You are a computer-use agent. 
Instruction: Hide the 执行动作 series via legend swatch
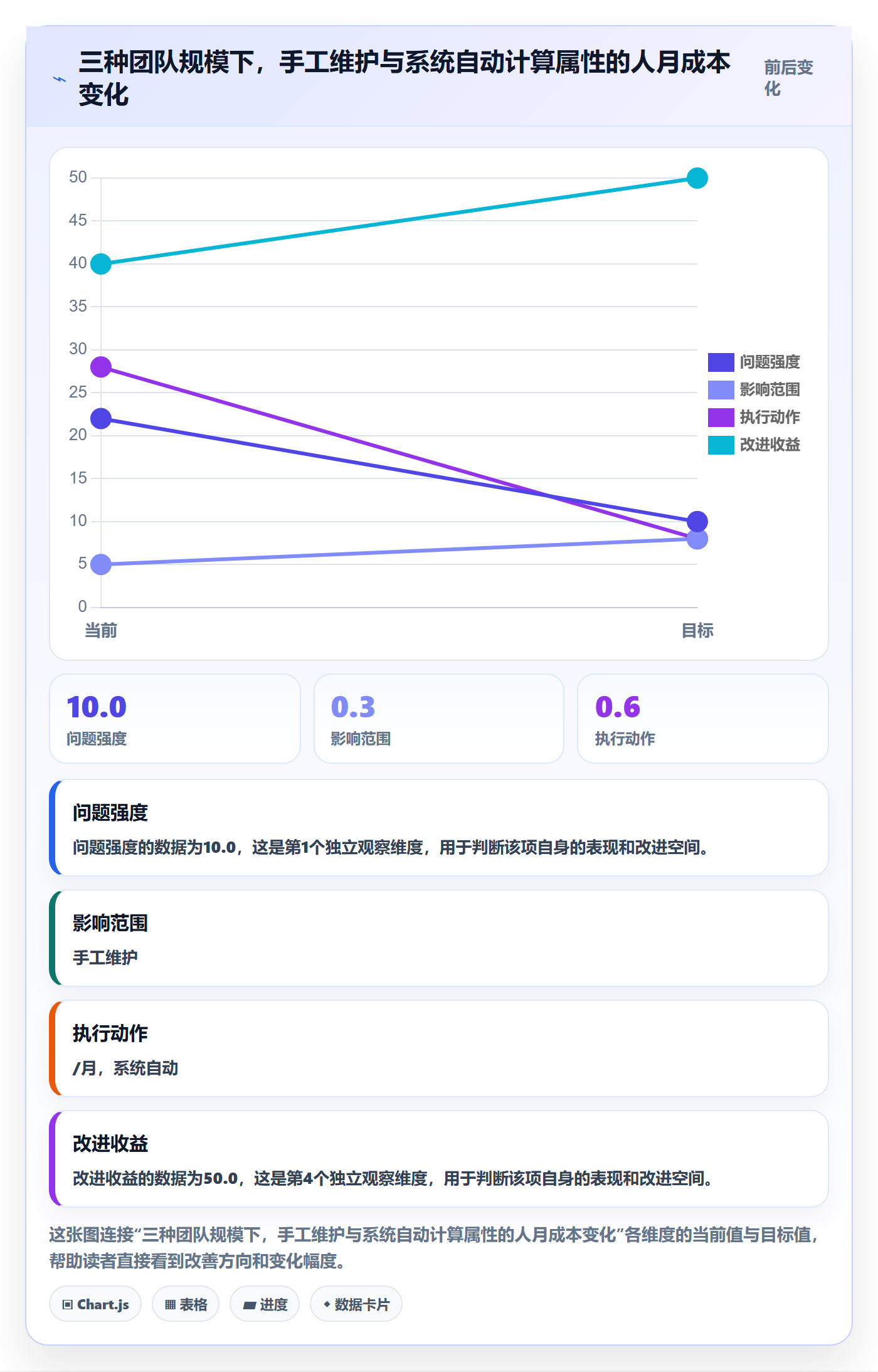pos(721,418)
